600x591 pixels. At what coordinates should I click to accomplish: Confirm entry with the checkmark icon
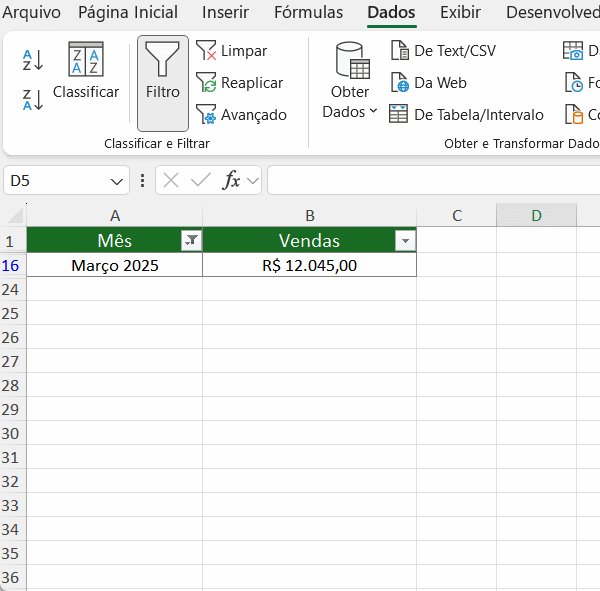pos(201,180)
